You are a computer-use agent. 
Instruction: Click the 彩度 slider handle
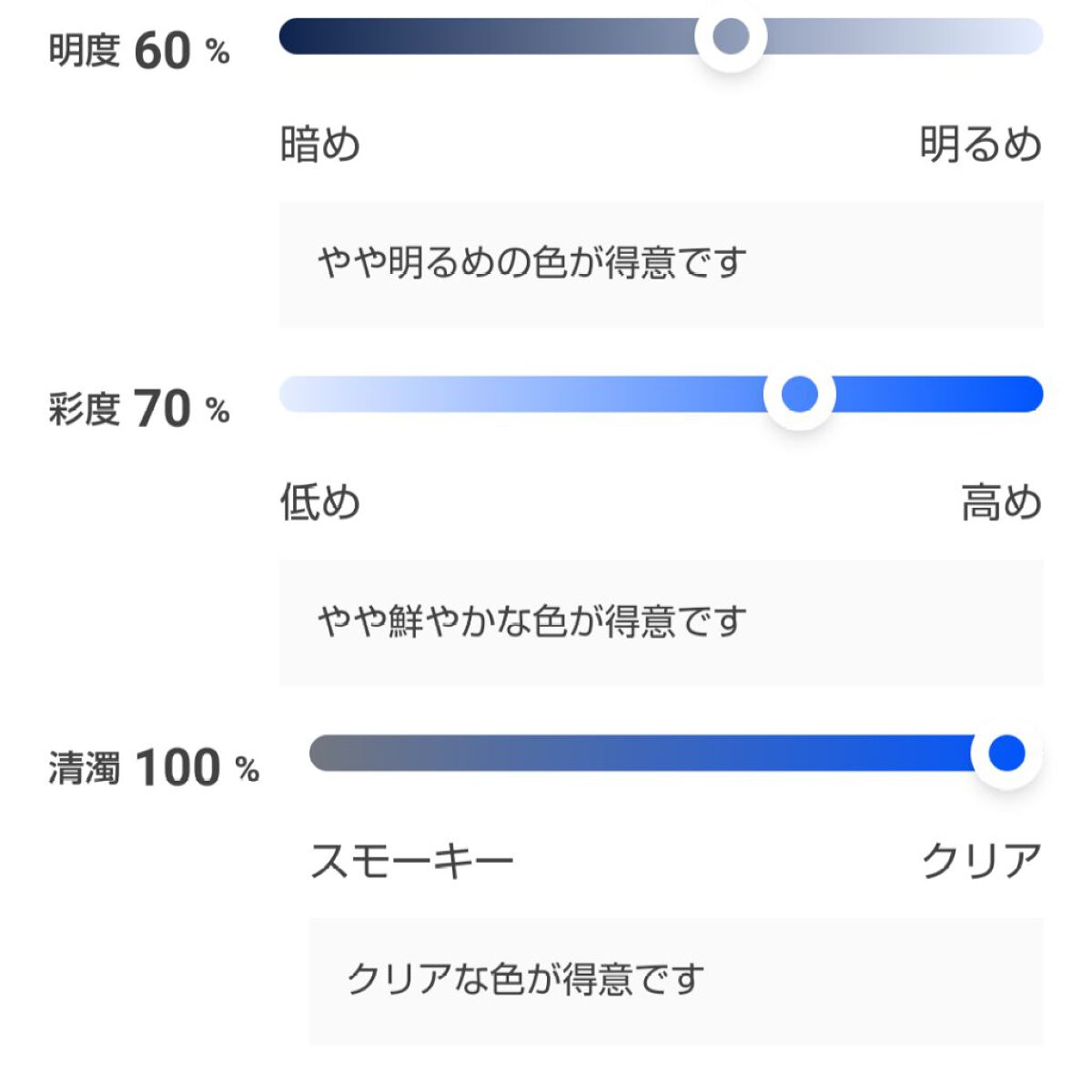(x=799, y=395)
